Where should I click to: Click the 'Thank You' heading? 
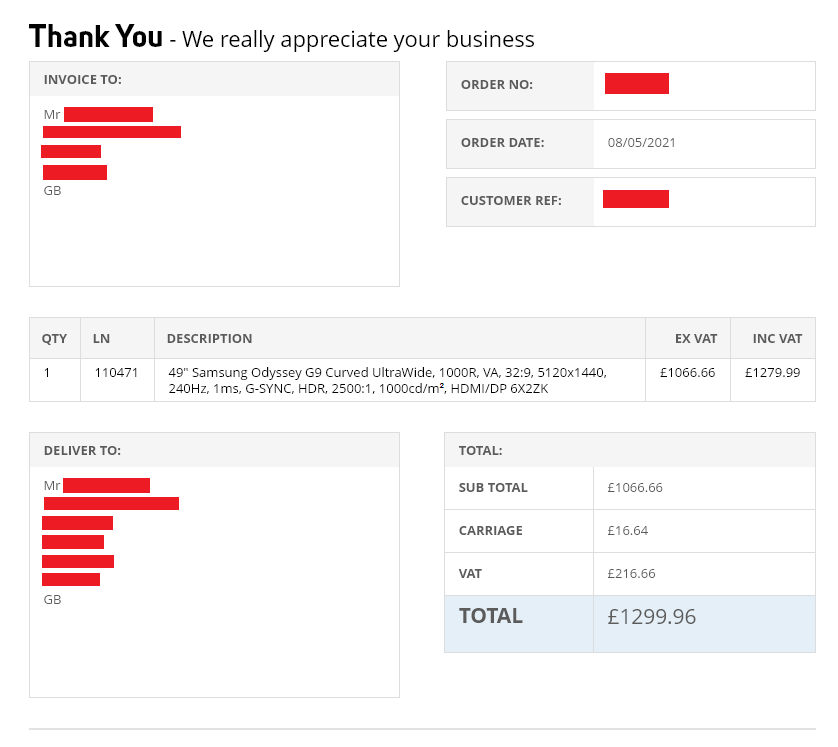pyautogui.click(x=96, y=37)
